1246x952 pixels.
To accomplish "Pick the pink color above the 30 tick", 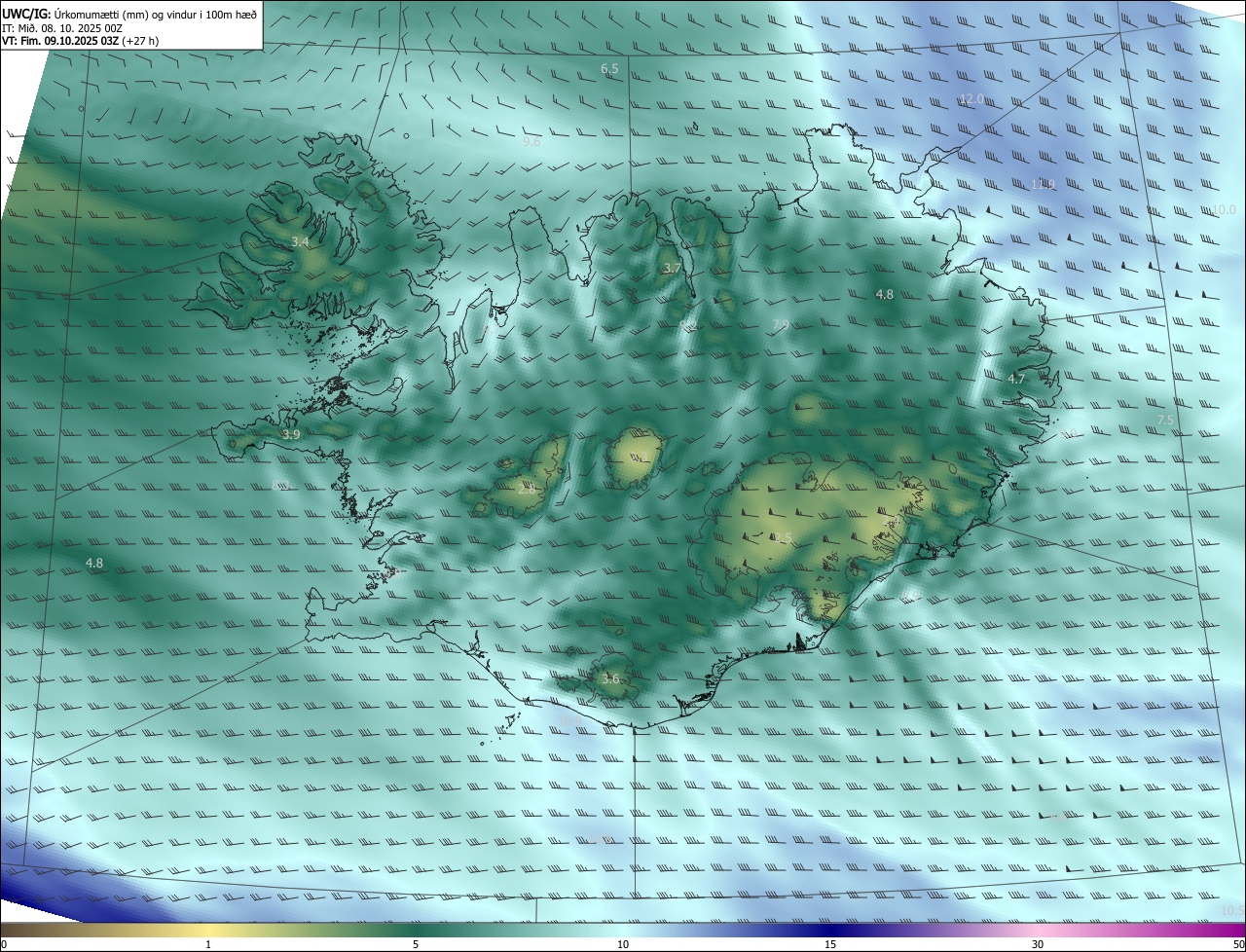I will point(1038,931).
